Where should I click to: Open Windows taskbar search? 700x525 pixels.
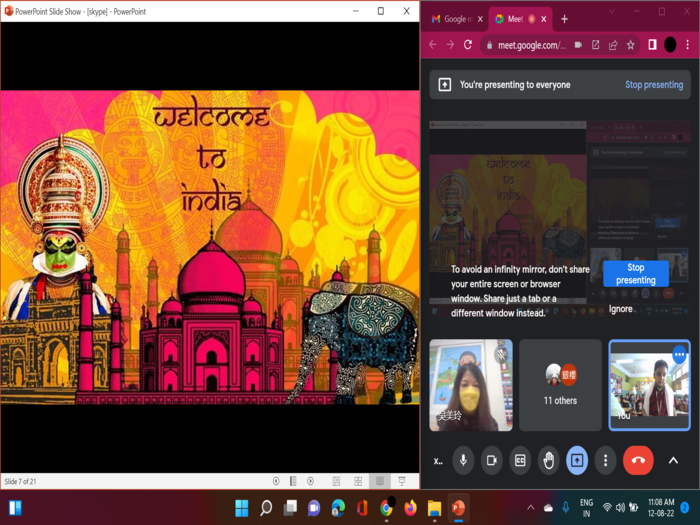266,508
